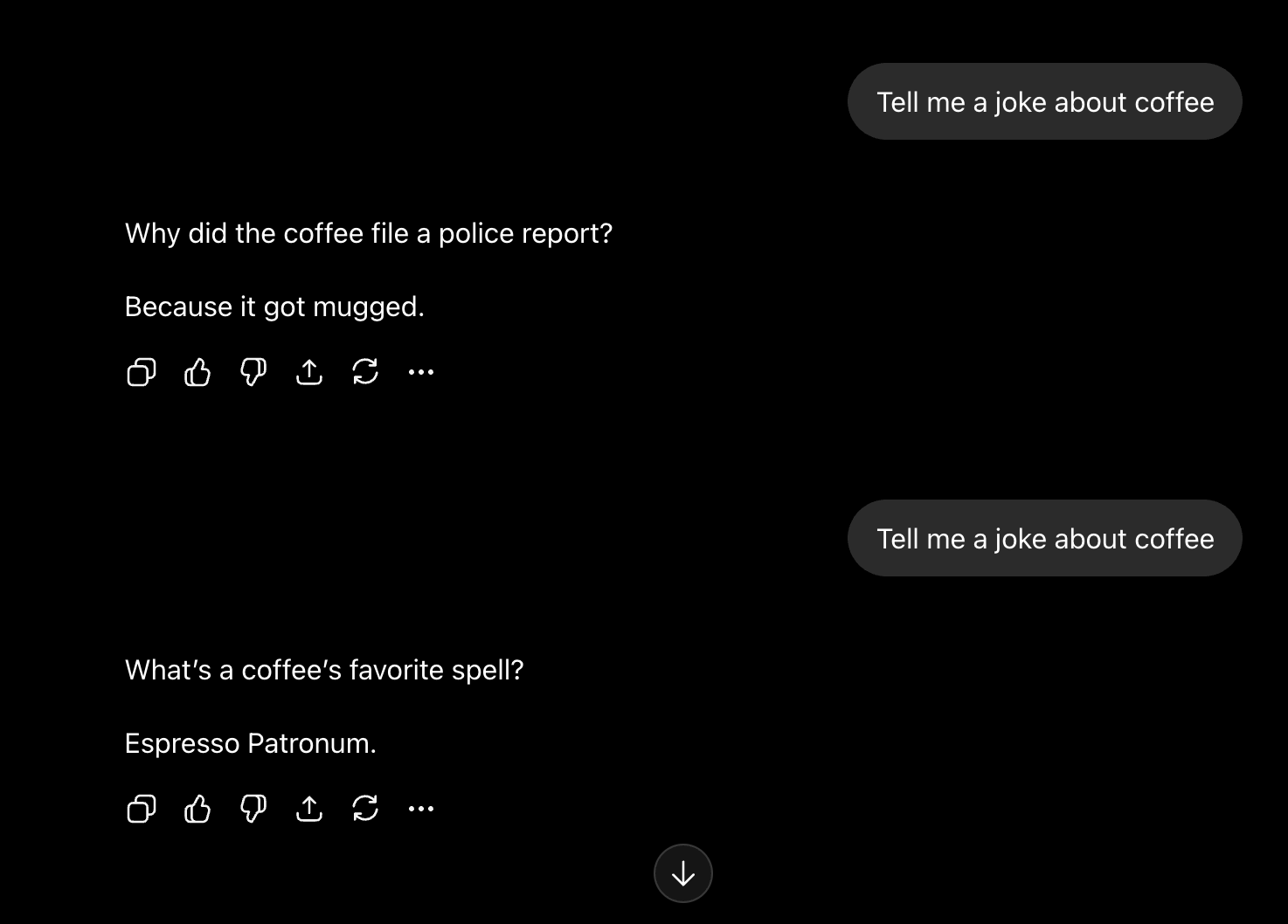Share the police report joke response

[x=309, y=373]
